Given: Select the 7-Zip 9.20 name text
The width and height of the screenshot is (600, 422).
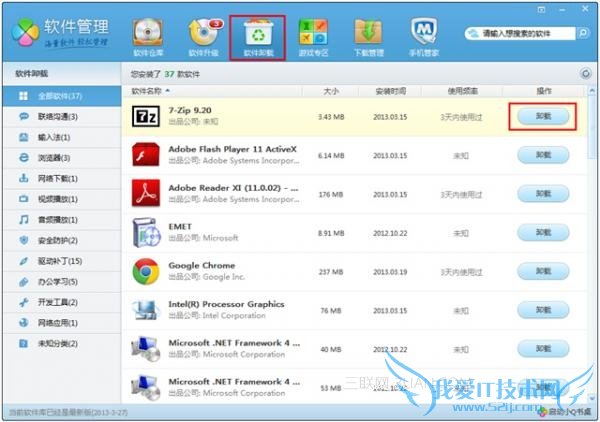Looking at the screenshot, I should click(190, 111).
